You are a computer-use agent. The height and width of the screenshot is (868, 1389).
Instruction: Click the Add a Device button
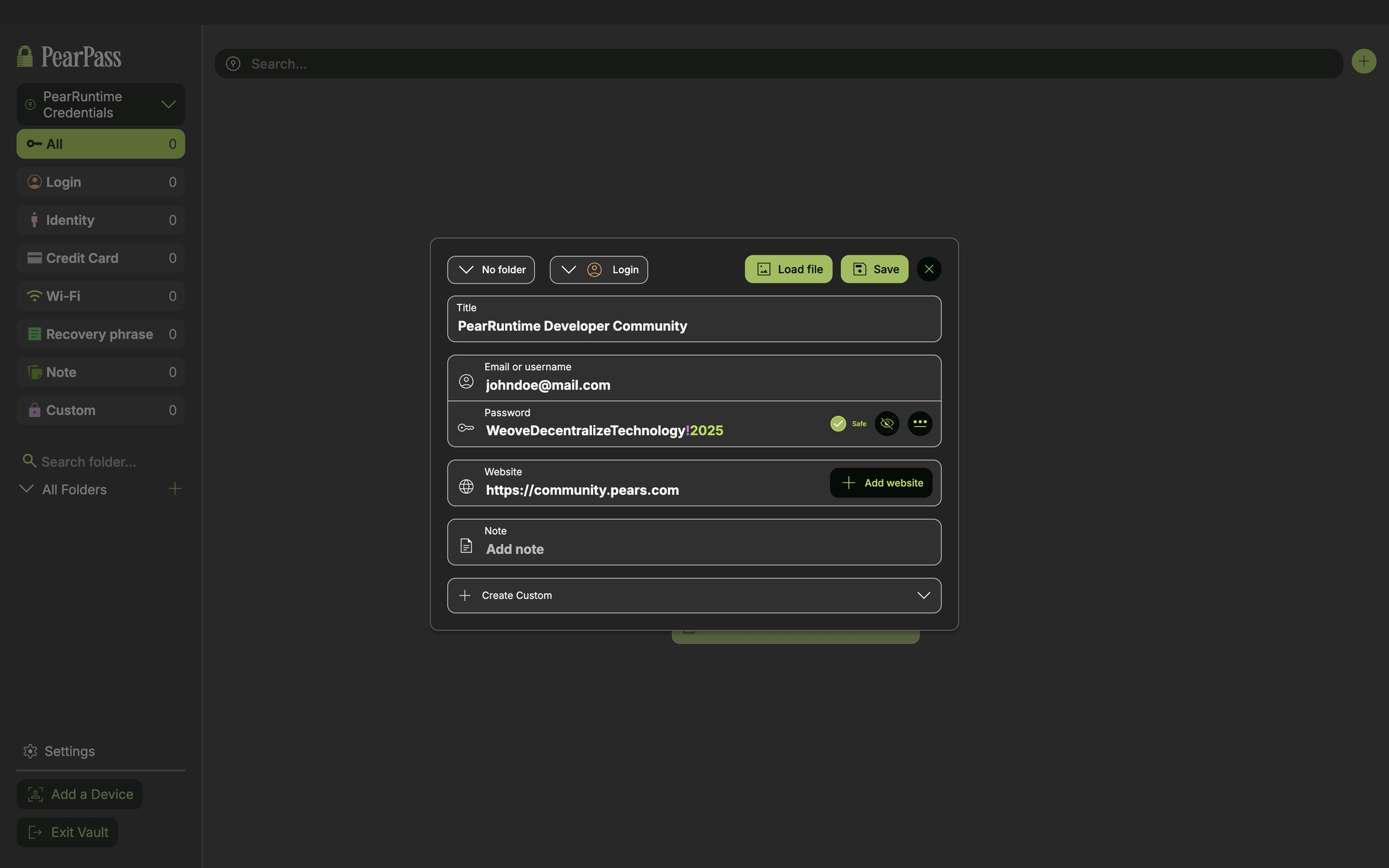tap(80, 794)
